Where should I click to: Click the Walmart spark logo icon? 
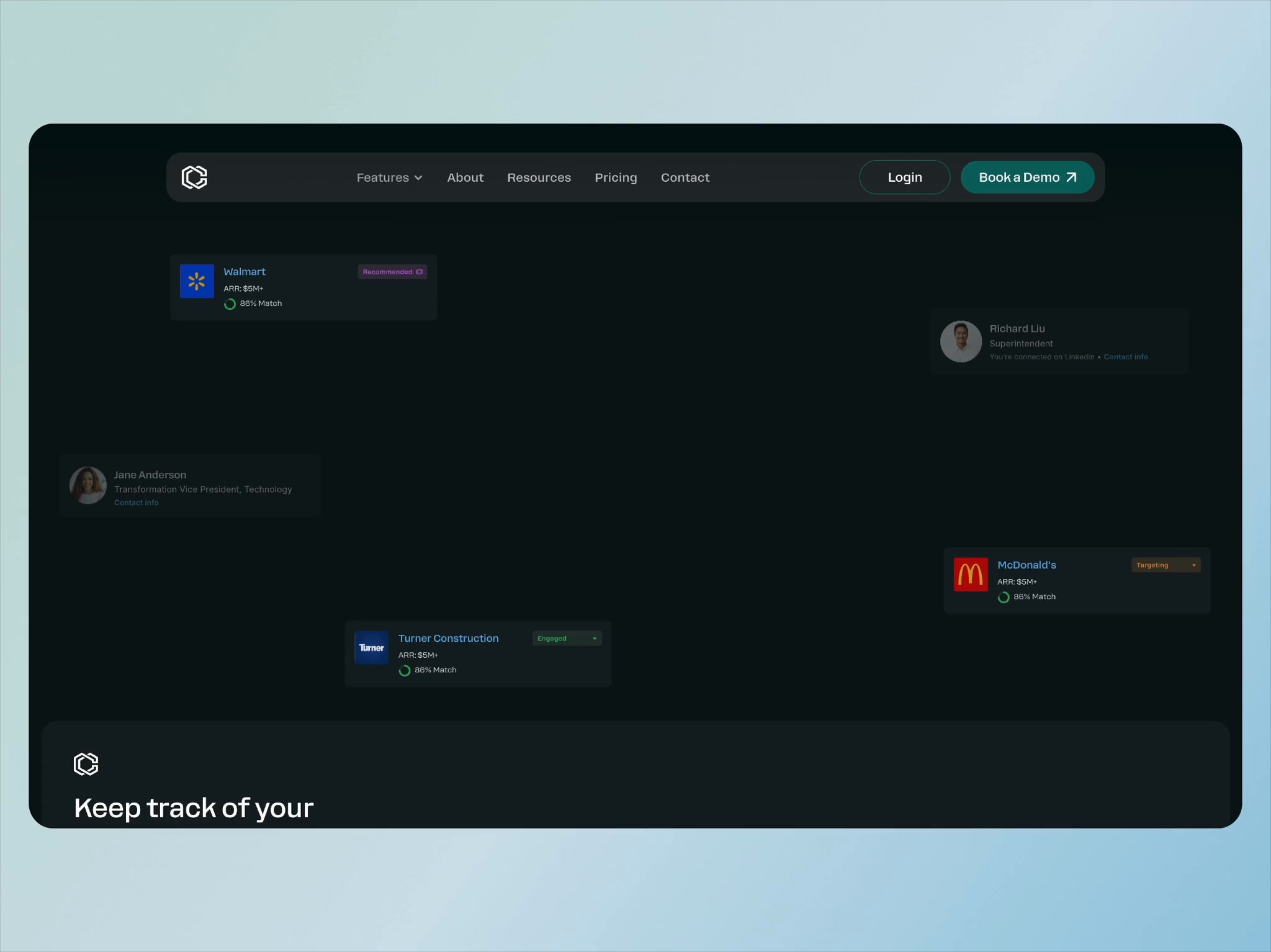point(197,281)
